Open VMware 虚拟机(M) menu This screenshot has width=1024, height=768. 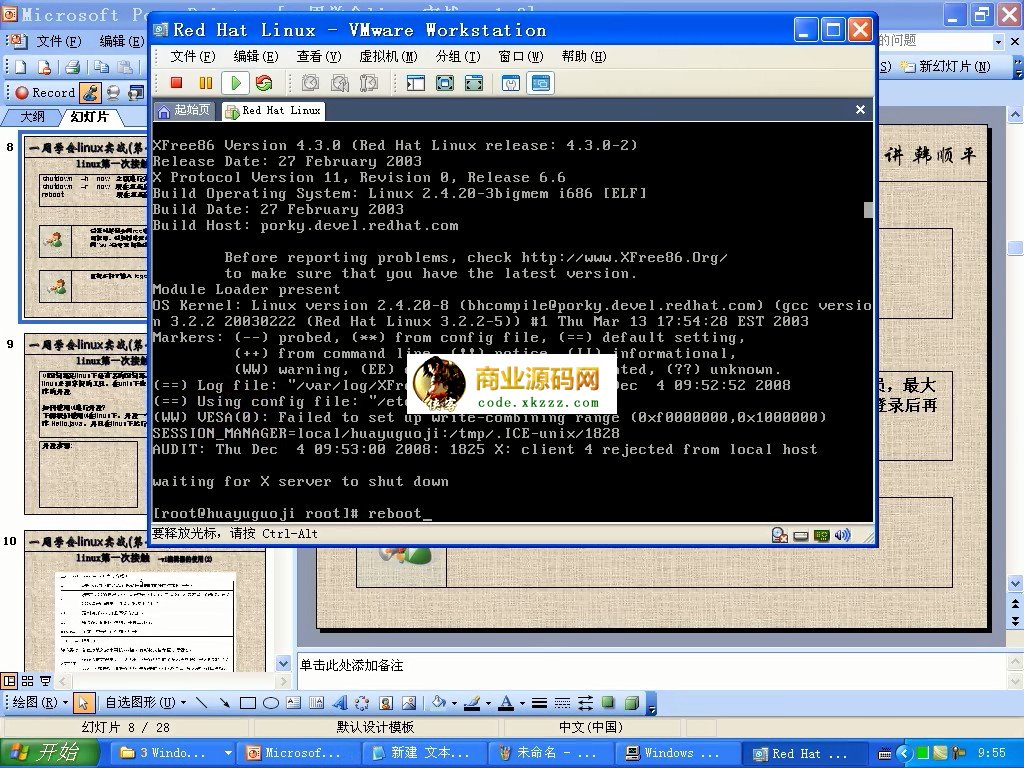[x=388, y=56]
